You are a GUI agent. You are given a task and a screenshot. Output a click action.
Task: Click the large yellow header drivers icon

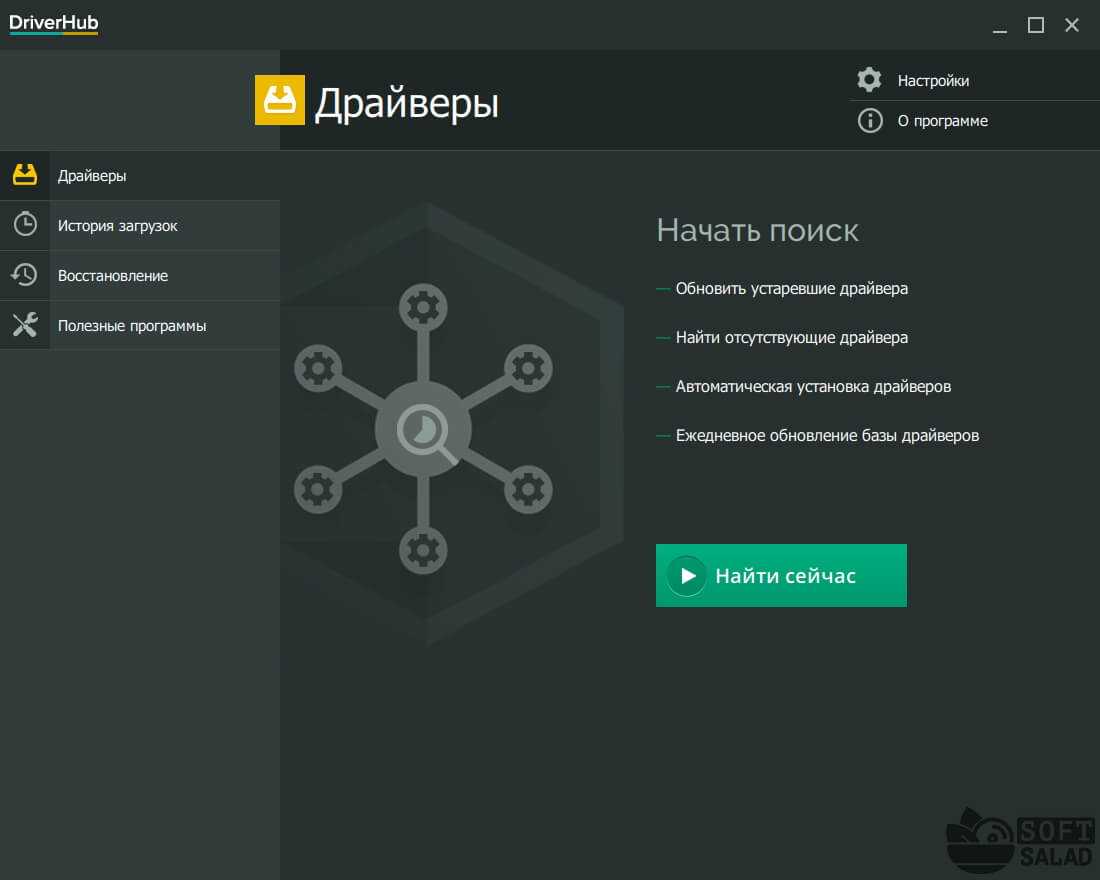point(280,100)
